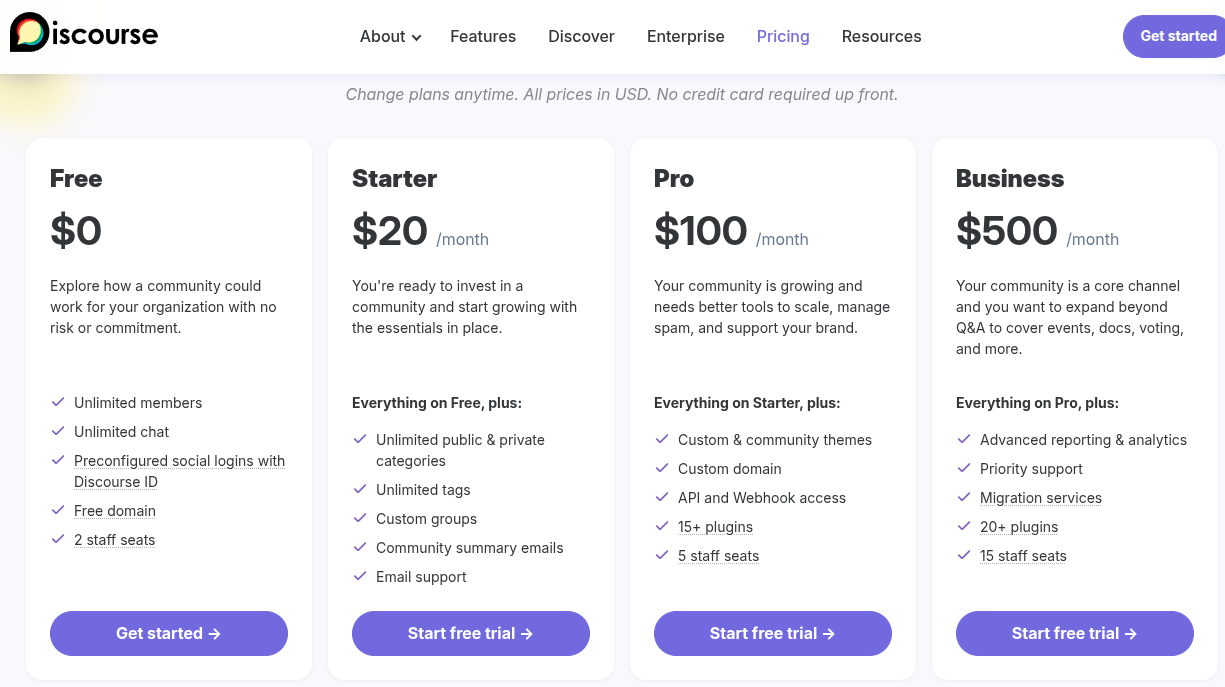Screen dimensions: 1225x687
Task: Click Get started on the Free plan
Action: coord(169,633)
